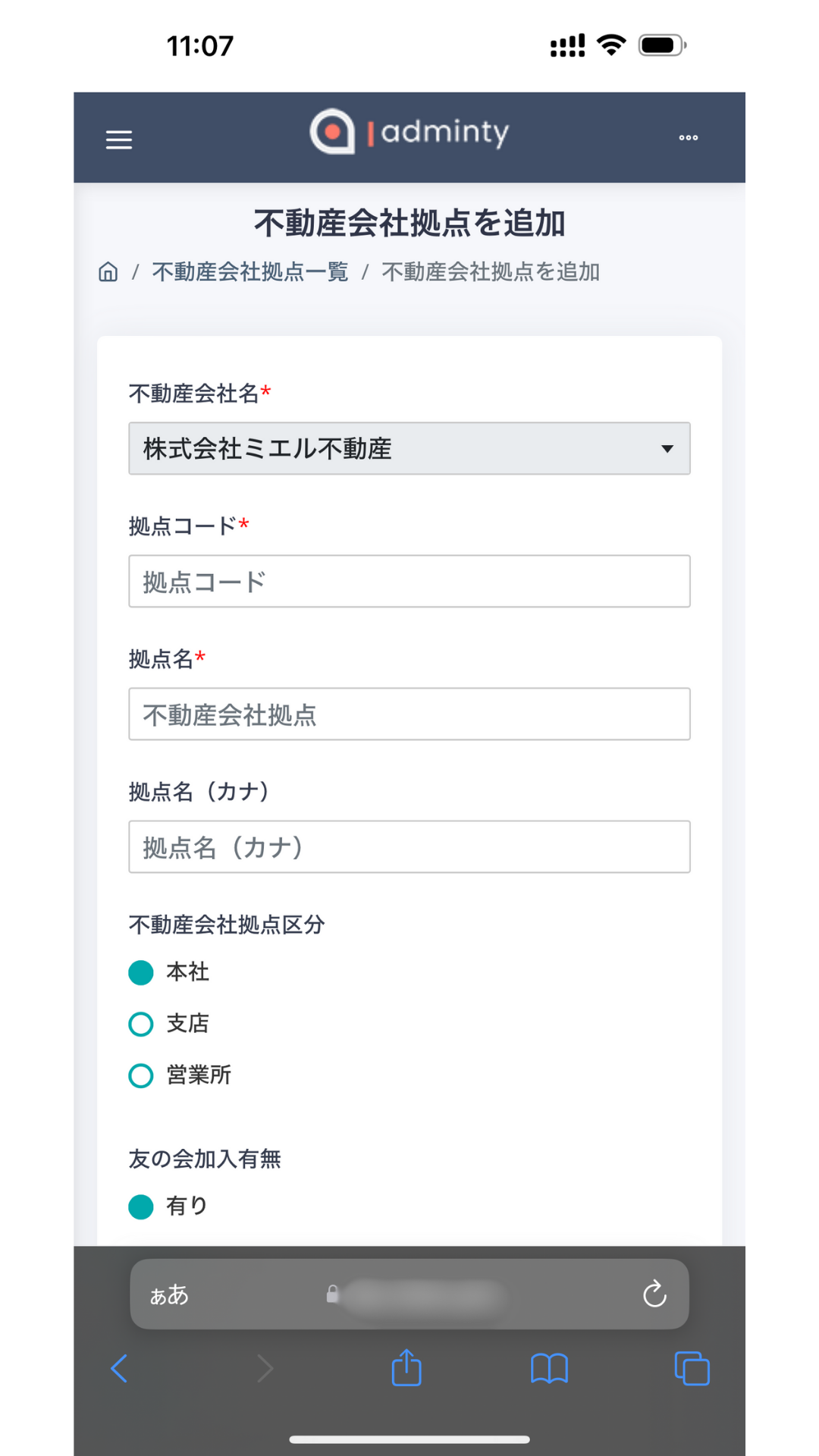819x1456 pixels.
Task: Reload the page in Safari
Action: (x=654, y=1294)
